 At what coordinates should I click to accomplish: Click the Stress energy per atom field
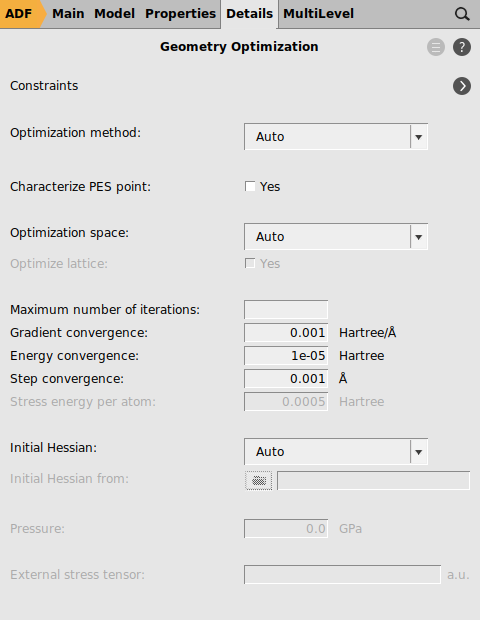286,402
